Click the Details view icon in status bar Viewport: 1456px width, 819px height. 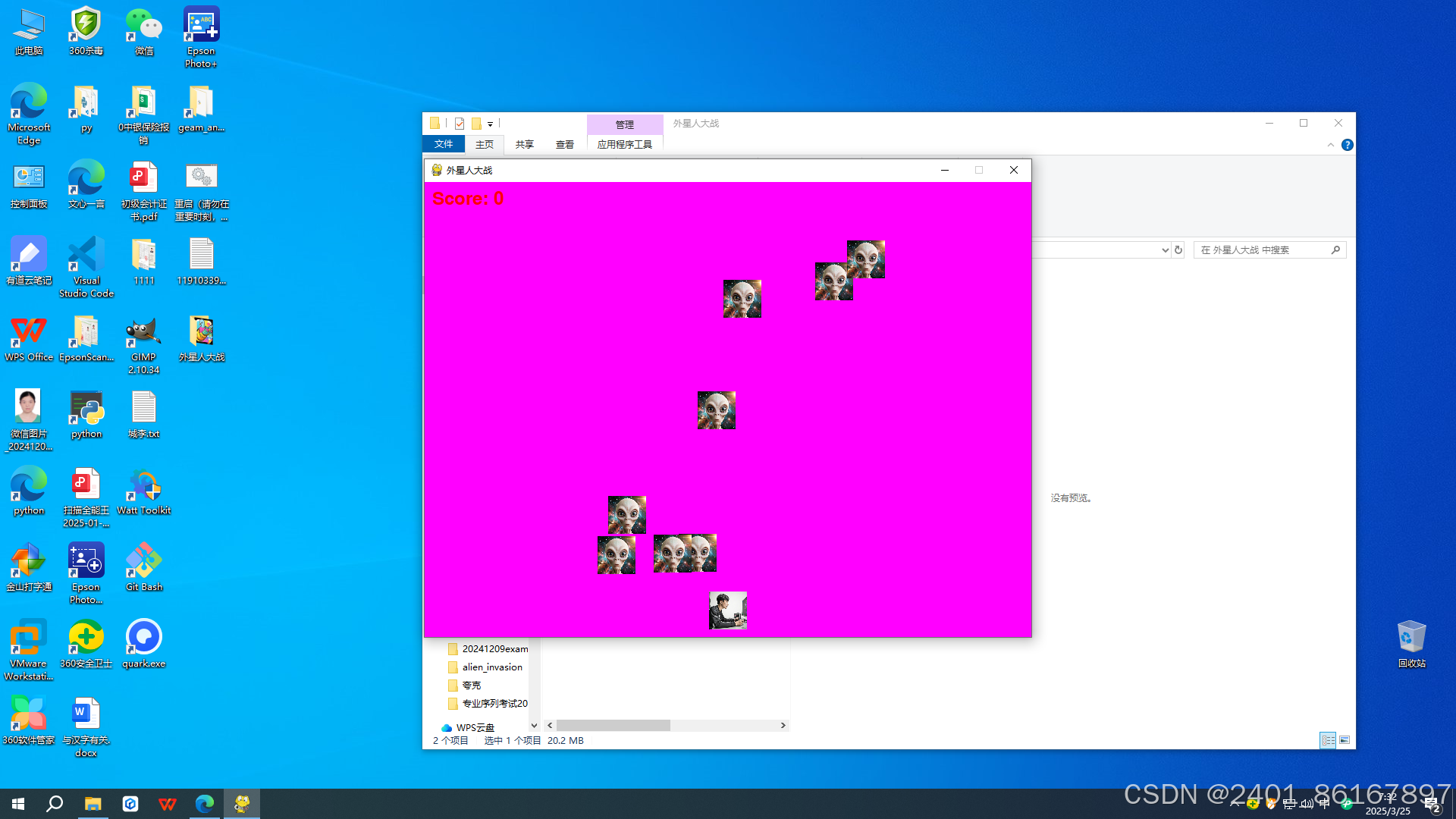[x=1328, y=740]
